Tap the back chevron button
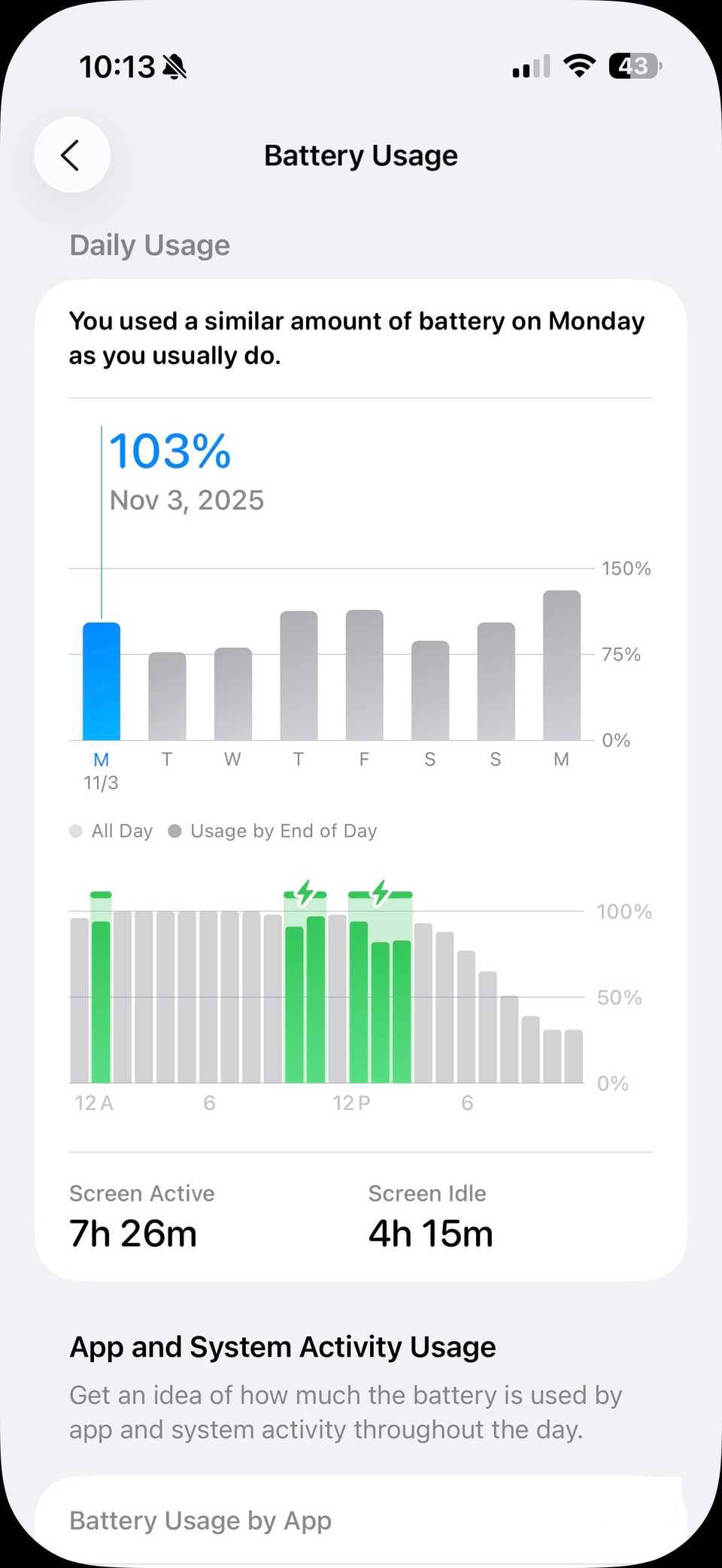 pyautogui.click(x=71, y=156)
